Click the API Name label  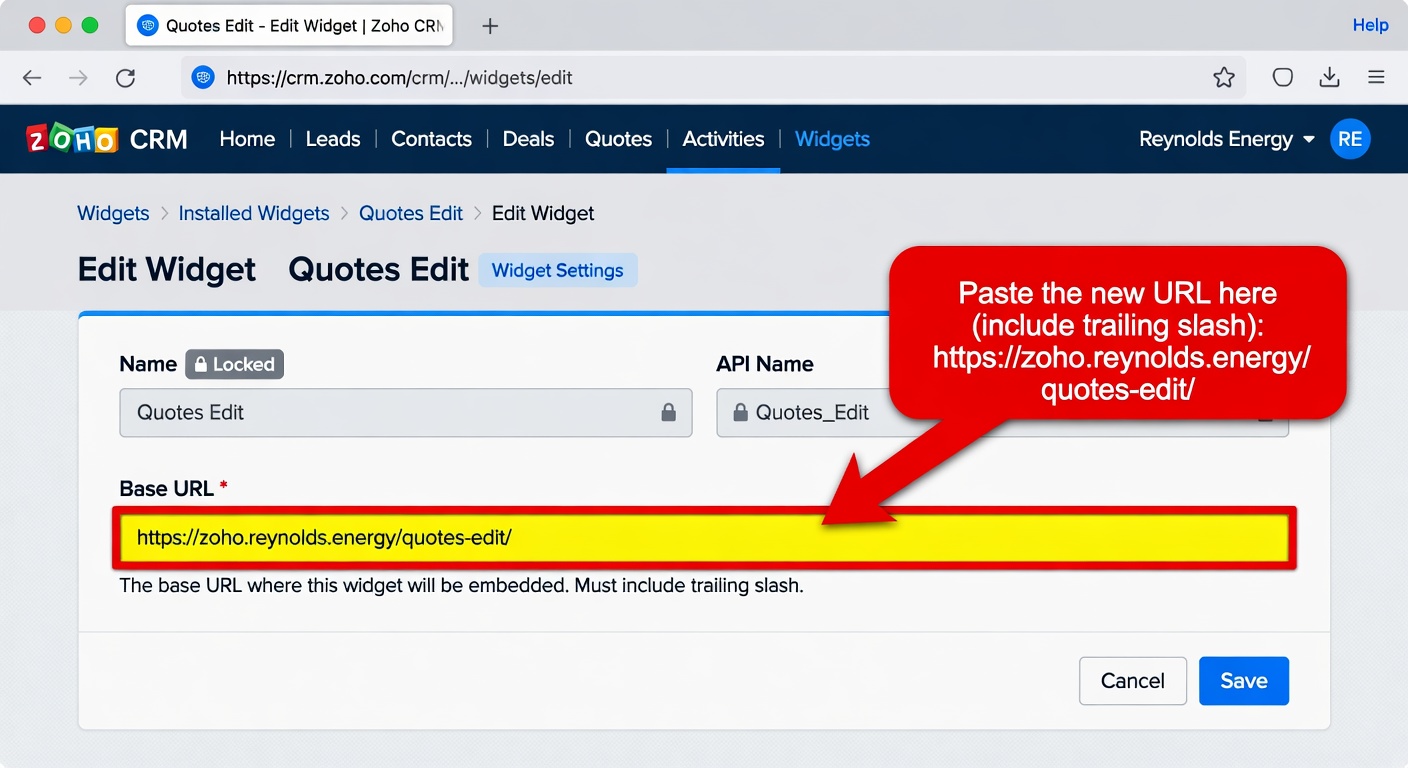pos(765,364)
